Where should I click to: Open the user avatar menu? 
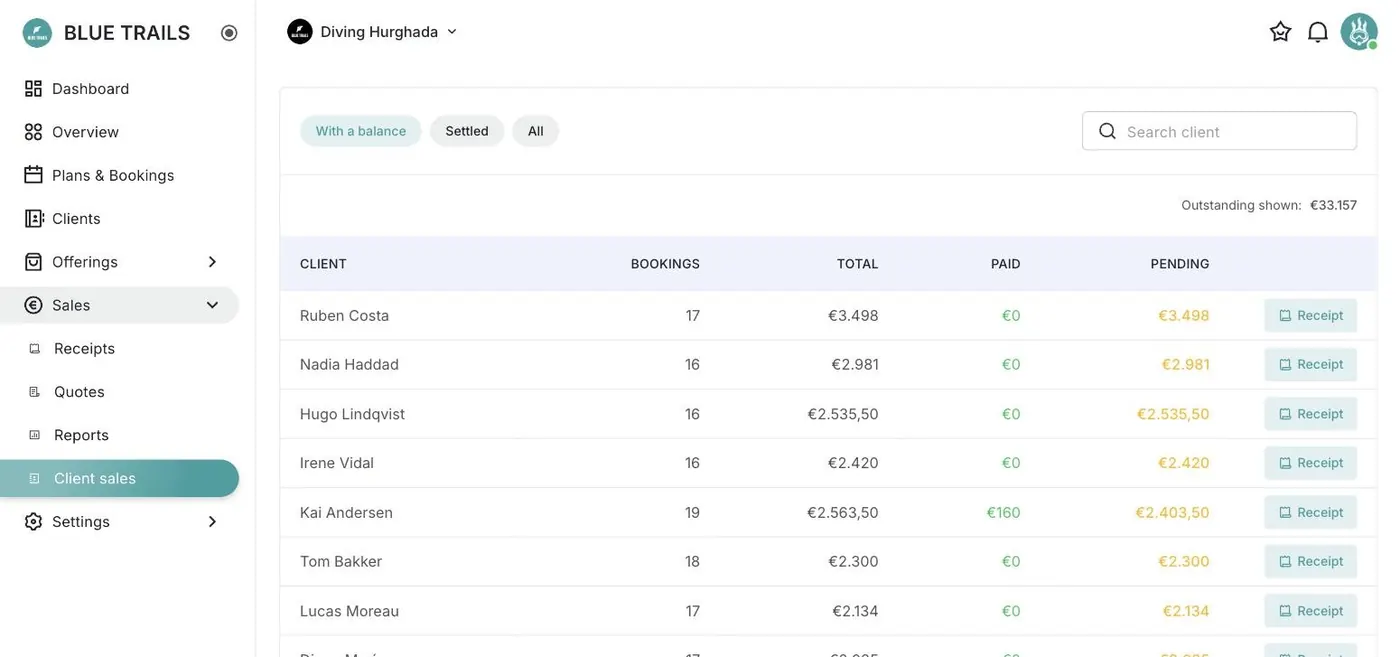point(1359,32)
